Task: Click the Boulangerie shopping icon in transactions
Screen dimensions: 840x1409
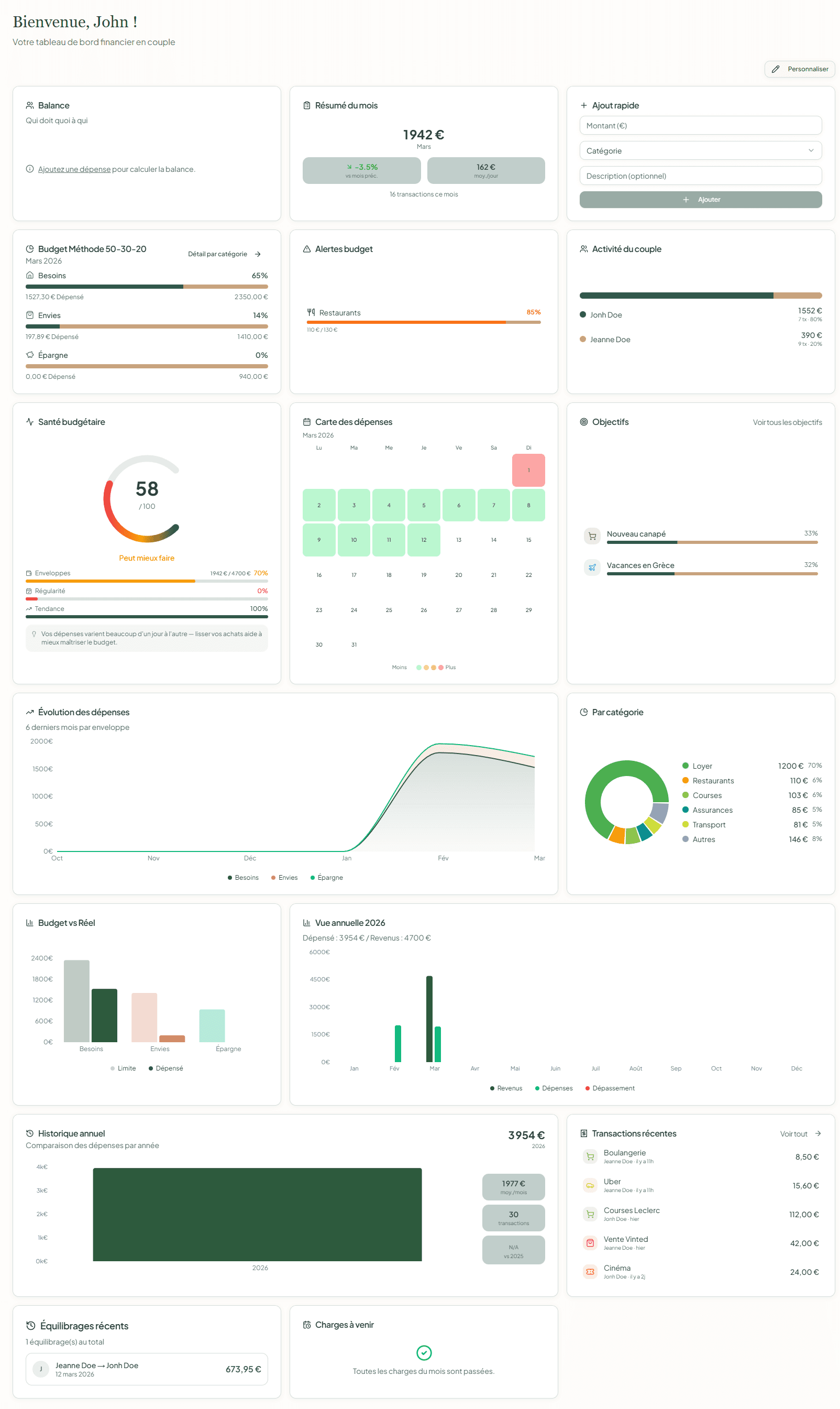Action: (590, 1157)
